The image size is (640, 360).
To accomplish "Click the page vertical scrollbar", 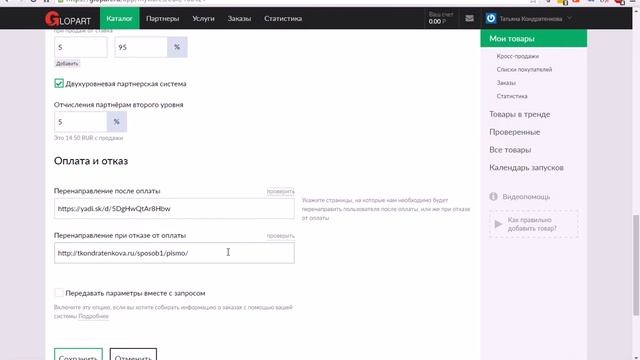I will point(636,265).
